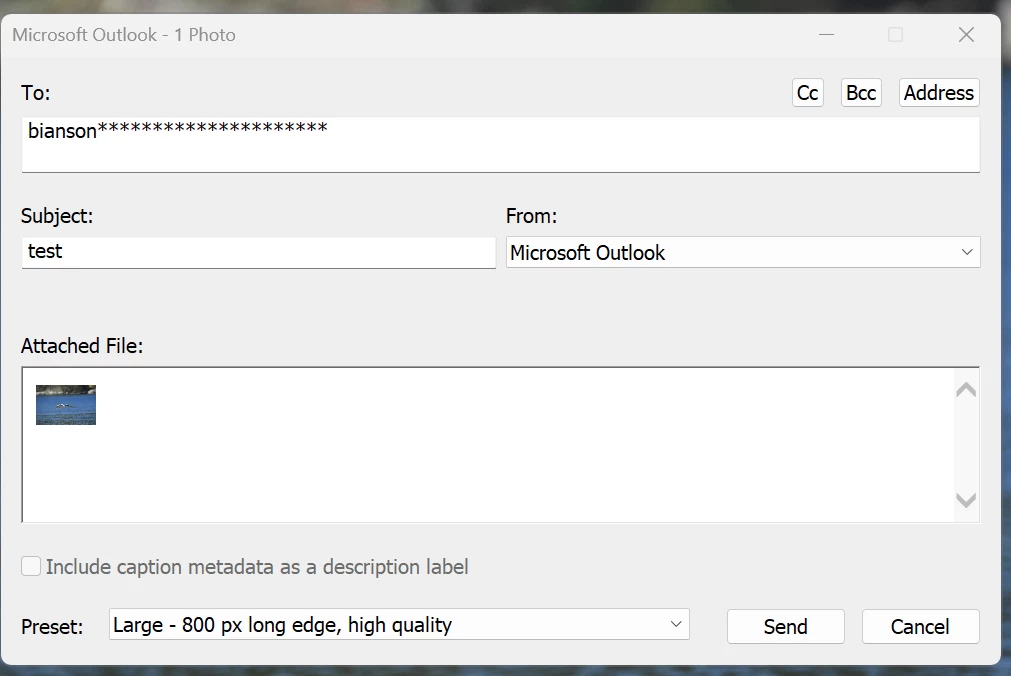Image resolution: width=1011 pixels, height=676 pixels.
Task: Click the Bcc button
Action: (x=861, y=93)
